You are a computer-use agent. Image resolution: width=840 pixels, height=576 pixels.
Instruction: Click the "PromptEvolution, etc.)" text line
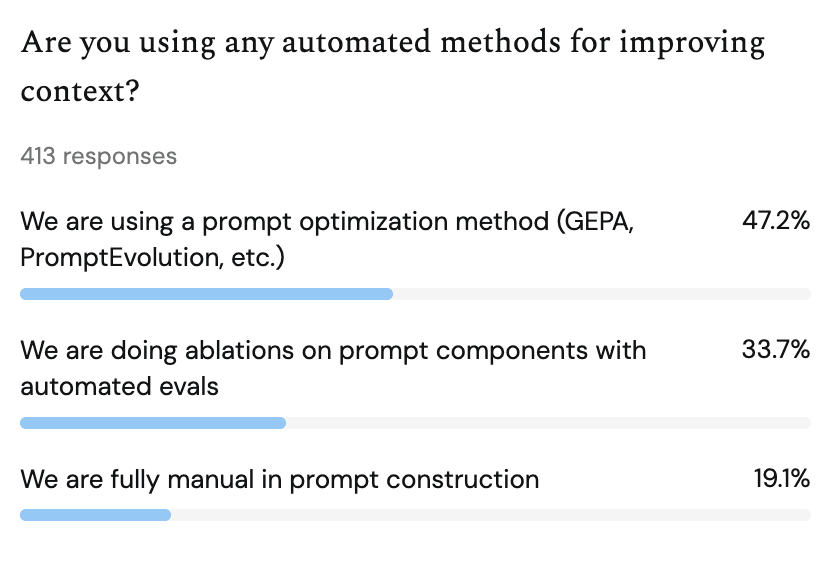[x=152, y=257]
